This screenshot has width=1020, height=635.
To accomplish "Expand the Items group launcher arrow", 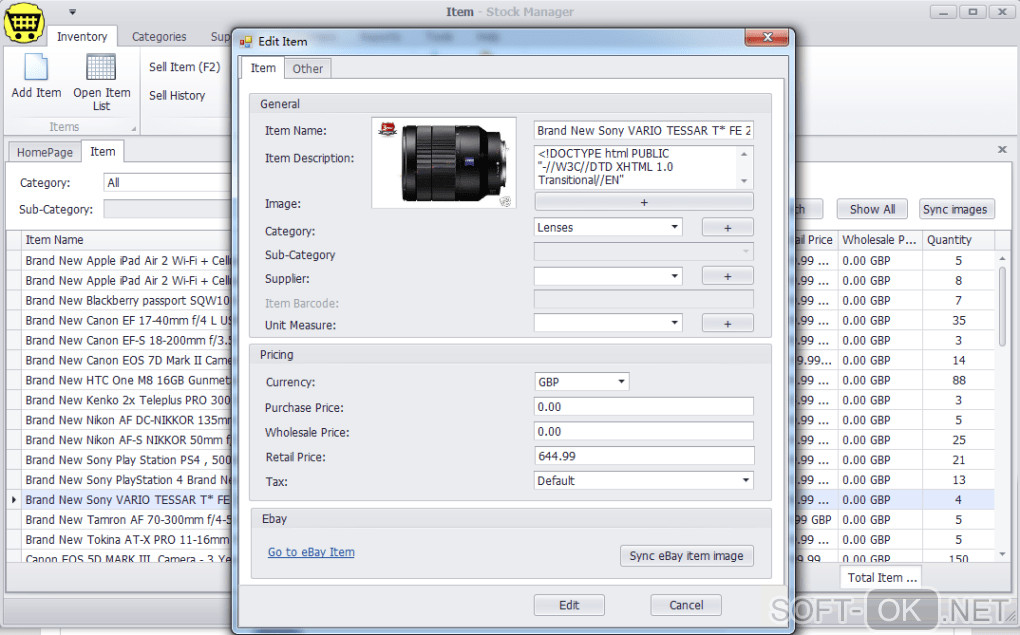I will 133,128.
